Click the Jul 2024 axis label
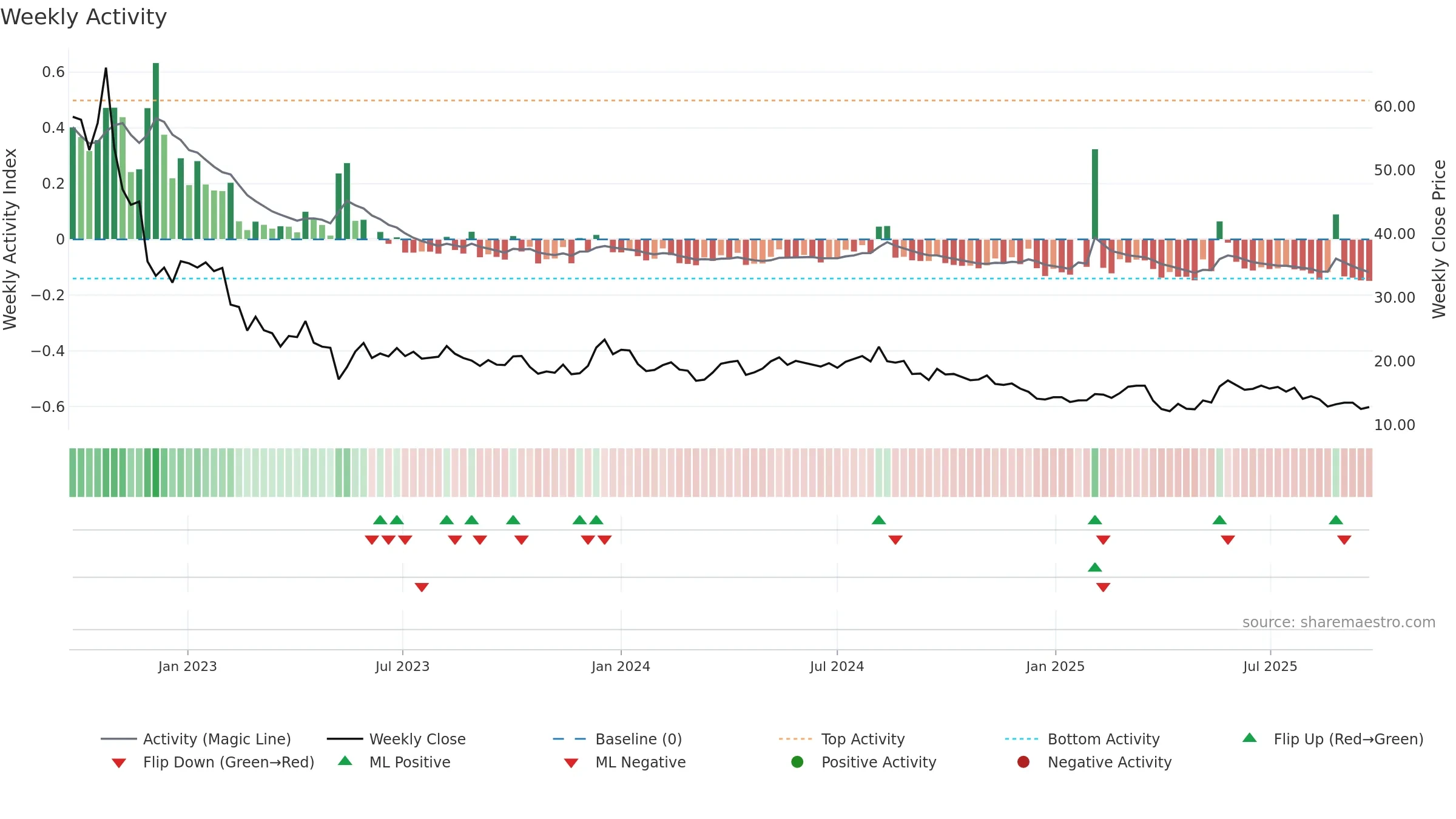Image resolution: width=1456 pixels, height=819 pixels. [837, 666]
